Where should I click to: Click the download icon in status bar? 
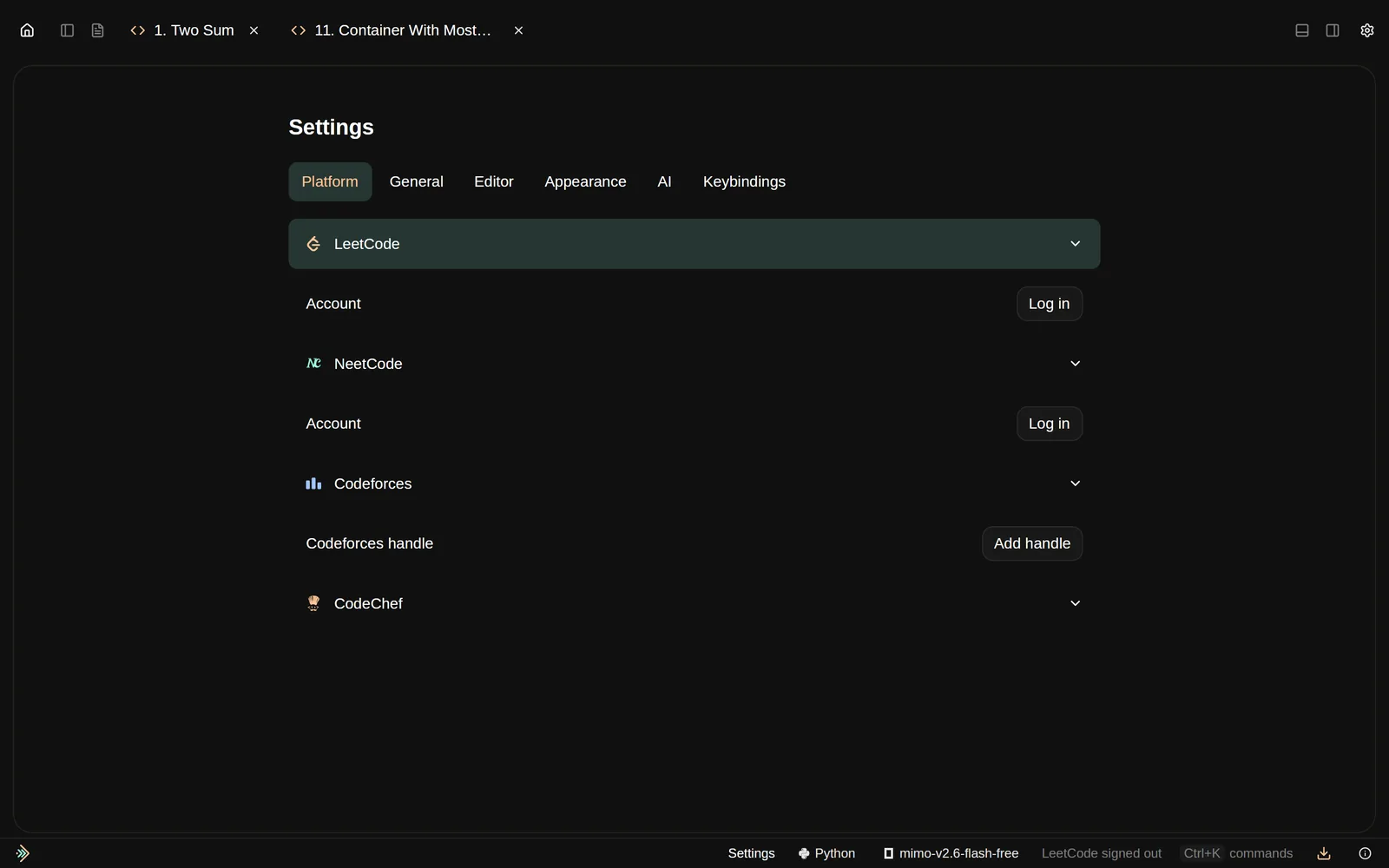point(1324,853)
